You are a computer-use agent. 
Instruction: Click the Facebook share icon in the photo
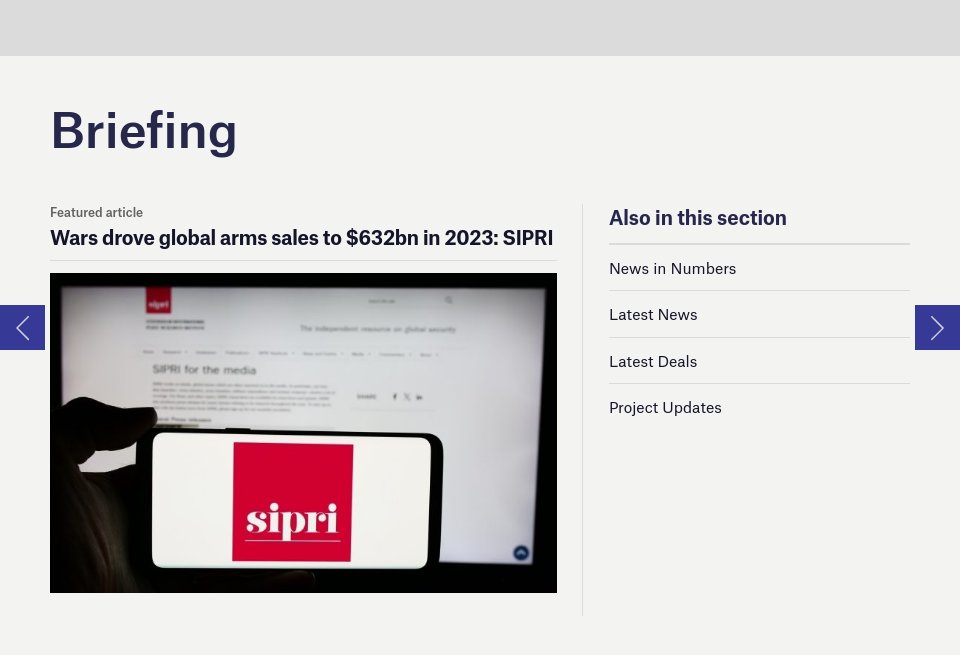tap(394, 397)
